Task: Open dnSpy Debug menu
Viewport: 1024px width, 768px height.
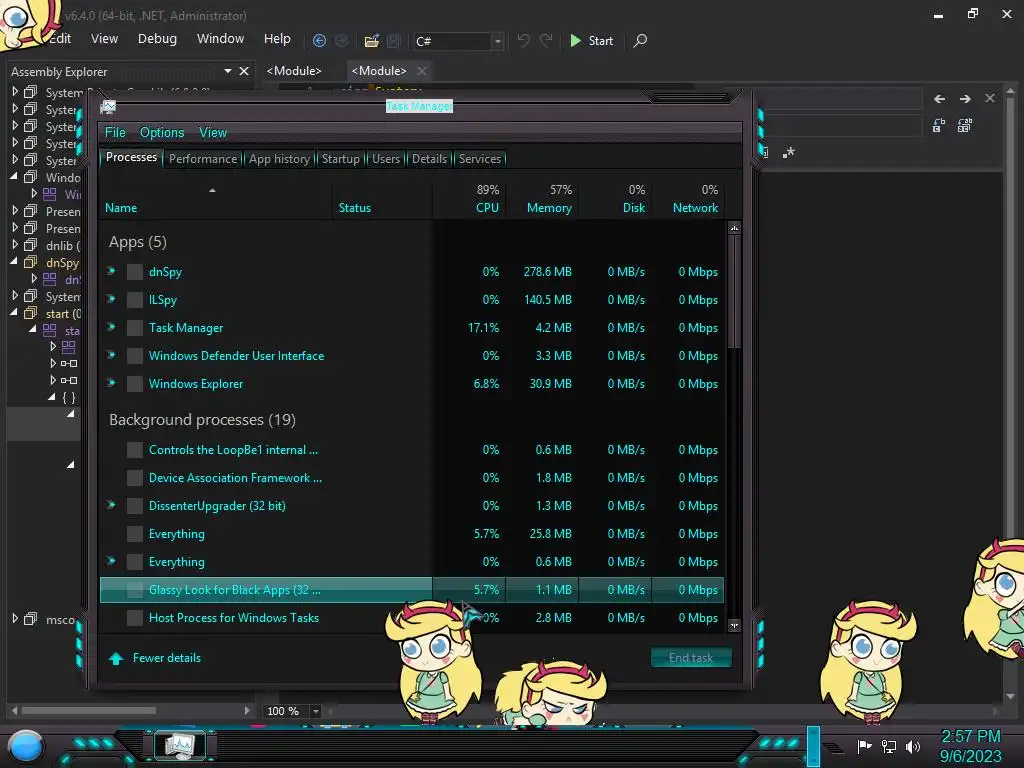Action: [x=157, y=39]
